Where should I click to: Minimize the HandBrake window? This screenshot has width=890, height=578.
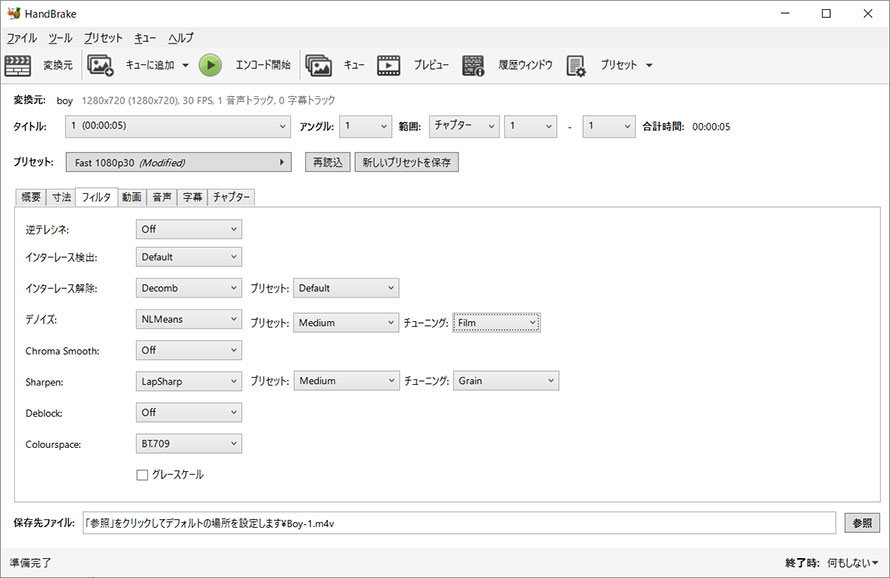[785, 13]
